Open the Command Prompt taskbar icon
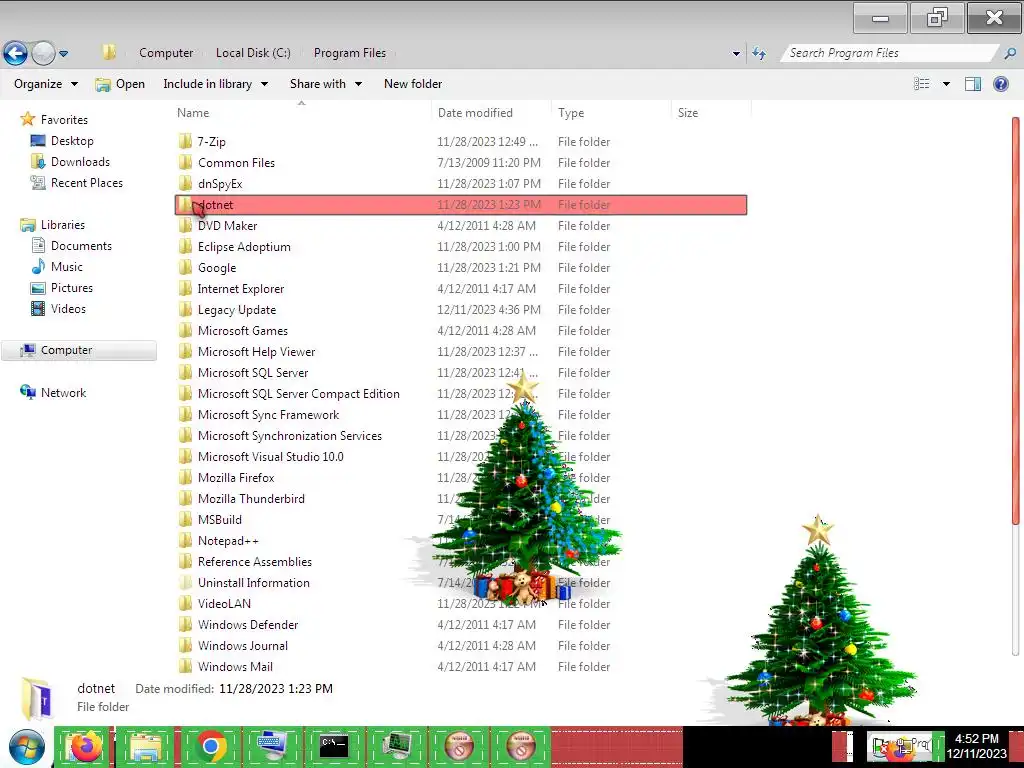Viewport: 1024px width, 768px height. (x=334, y=746)
